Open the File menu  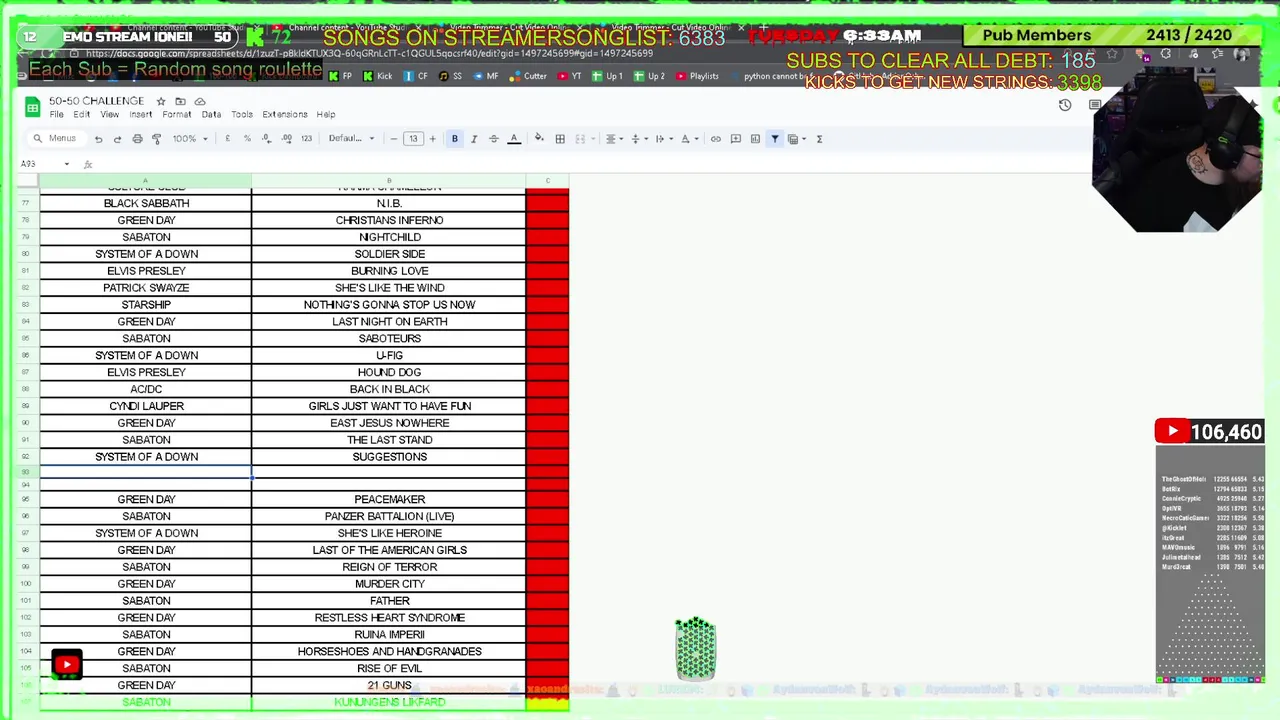[56, 114]
